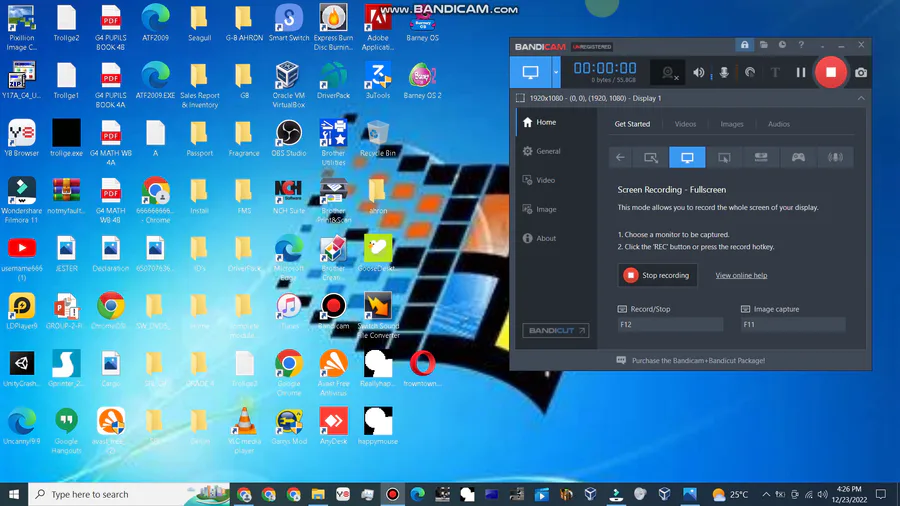Select the LDPlayer9 desktop icon

22,312
